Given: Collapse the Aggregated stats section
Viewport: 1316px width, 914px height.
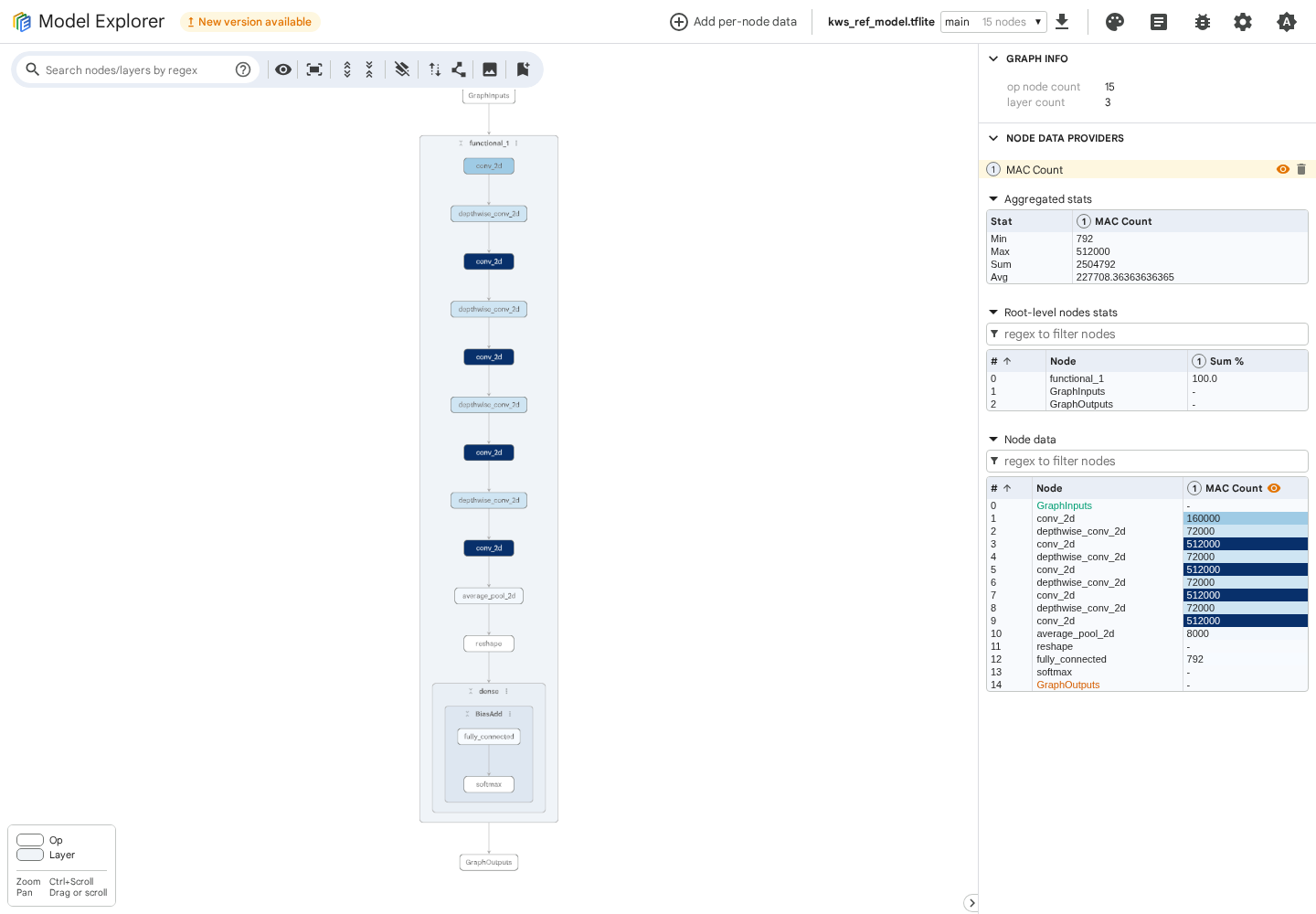Looking at the screenshot, I should click(993, 199).
